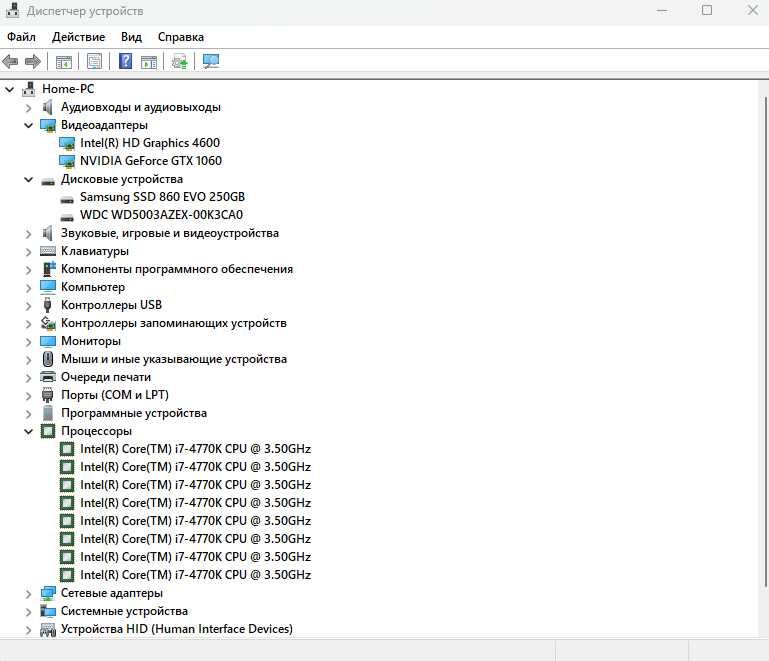Click the blue Help question mark icon
The width and height of the screenshot is (769, 661).
126,61
